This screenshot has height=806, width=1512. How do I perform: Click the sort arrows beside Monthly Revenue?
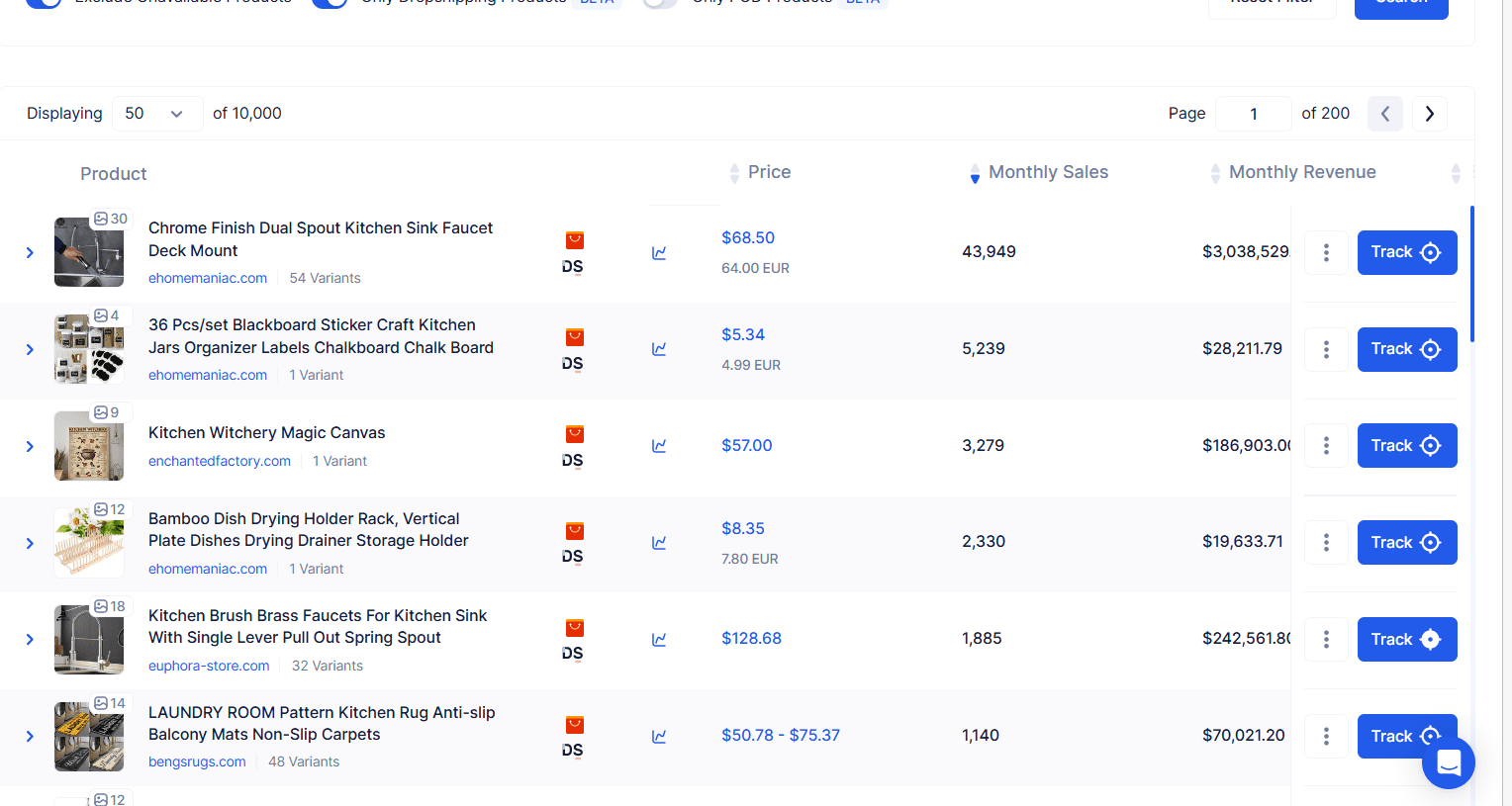click(x=1215, y=173)
